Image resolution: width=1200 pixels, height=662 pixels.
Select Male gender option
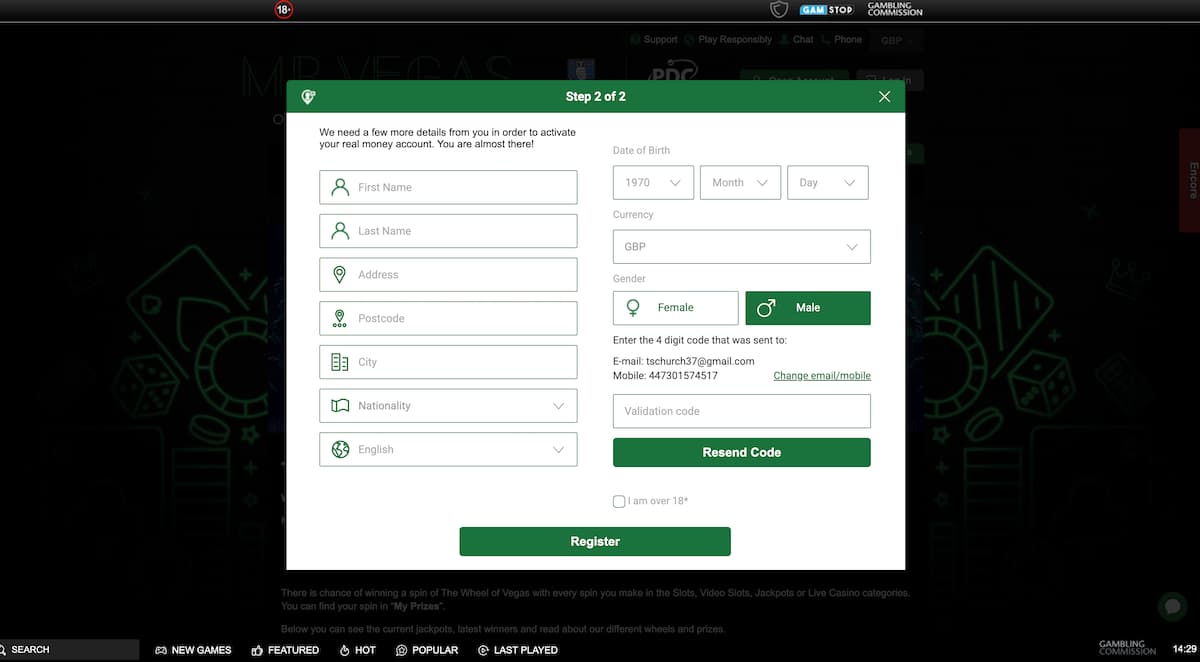click(808, 308)
